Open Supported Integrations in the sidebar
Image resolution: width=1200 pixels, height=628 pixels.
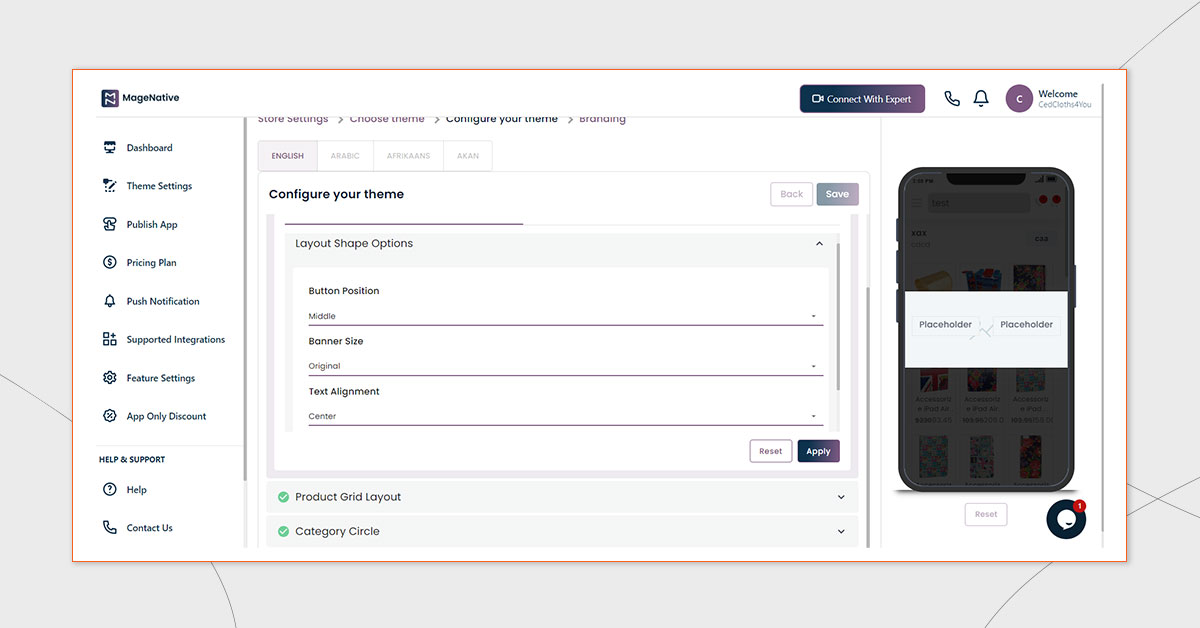[176, 340]
